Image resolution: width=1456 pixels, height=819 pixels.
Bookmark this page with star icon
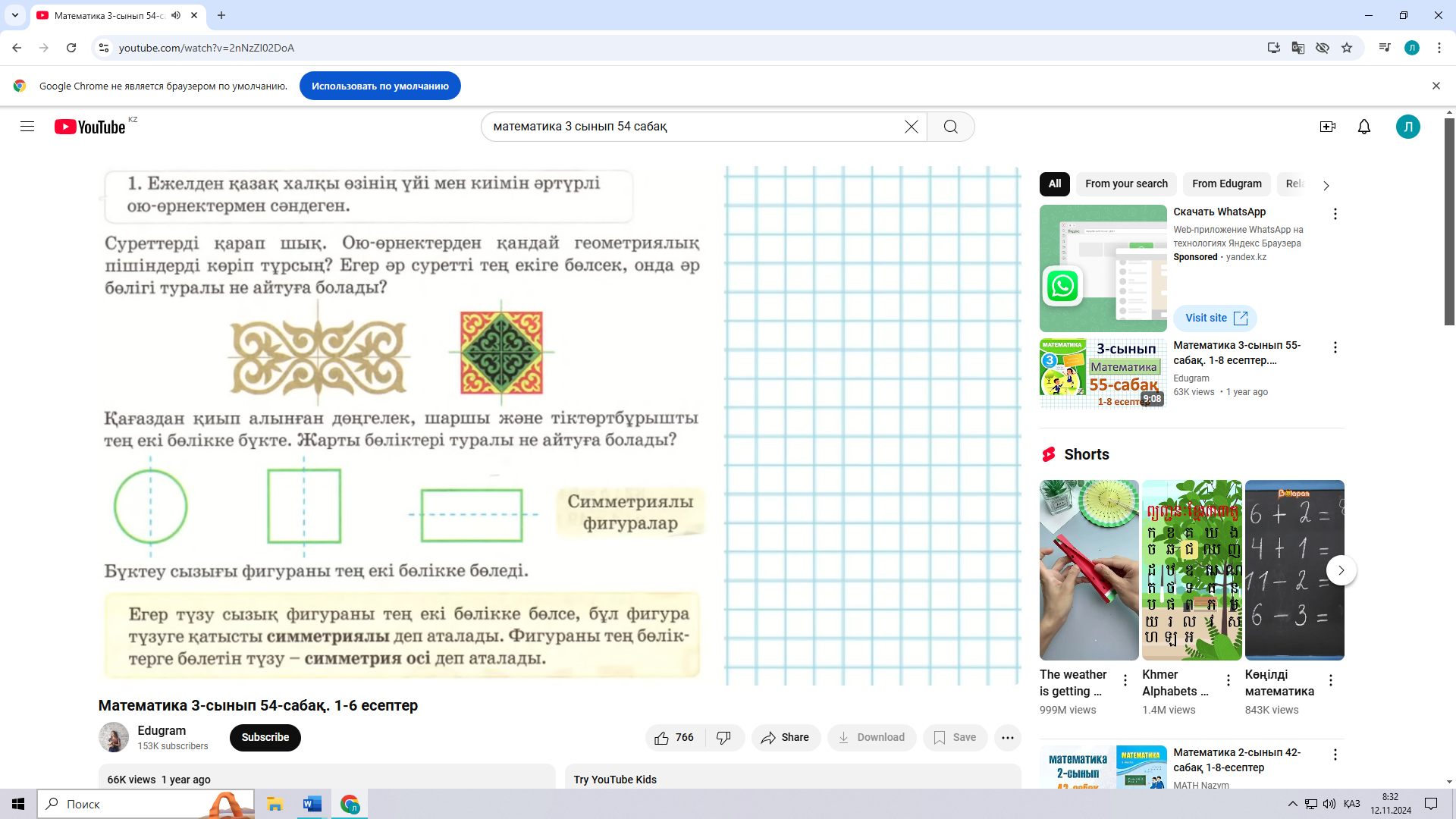[1347, 48]
